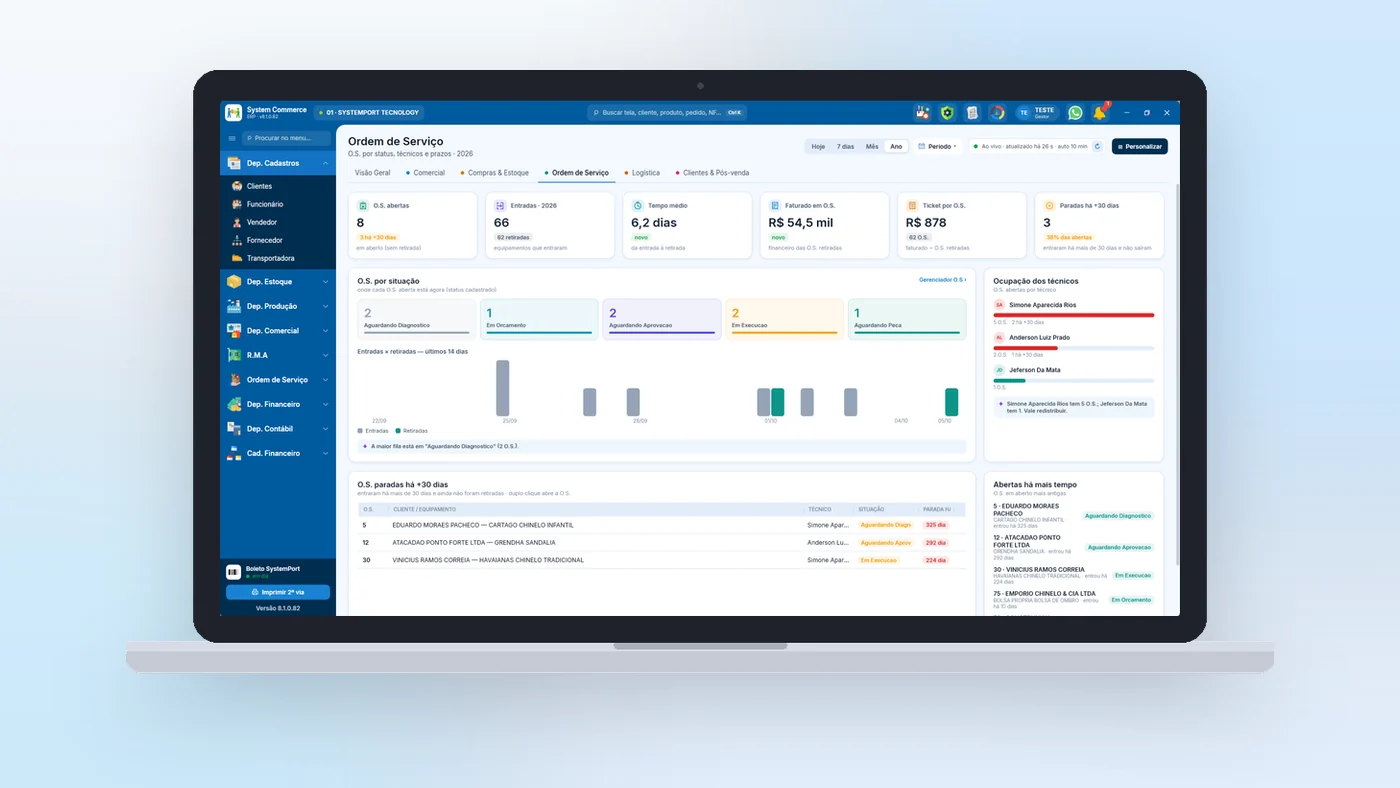Click the green shield settings icon
The image size is (1400, 788).
pyautogui.click(x=947, y=113)
